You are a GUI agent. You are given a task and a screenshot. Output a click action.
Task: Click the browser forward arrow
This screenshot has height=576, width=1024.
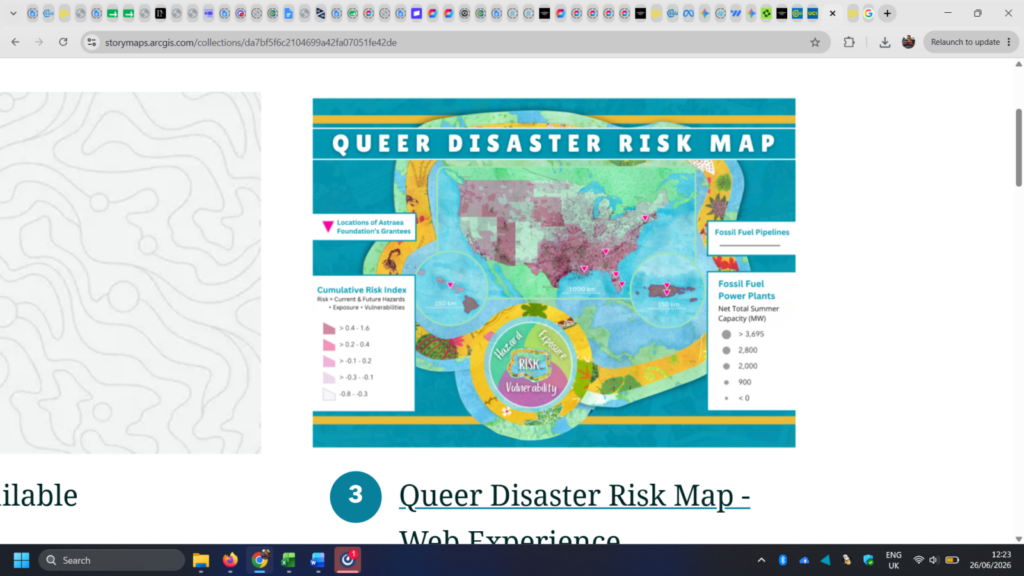click(x=39, y=42)
